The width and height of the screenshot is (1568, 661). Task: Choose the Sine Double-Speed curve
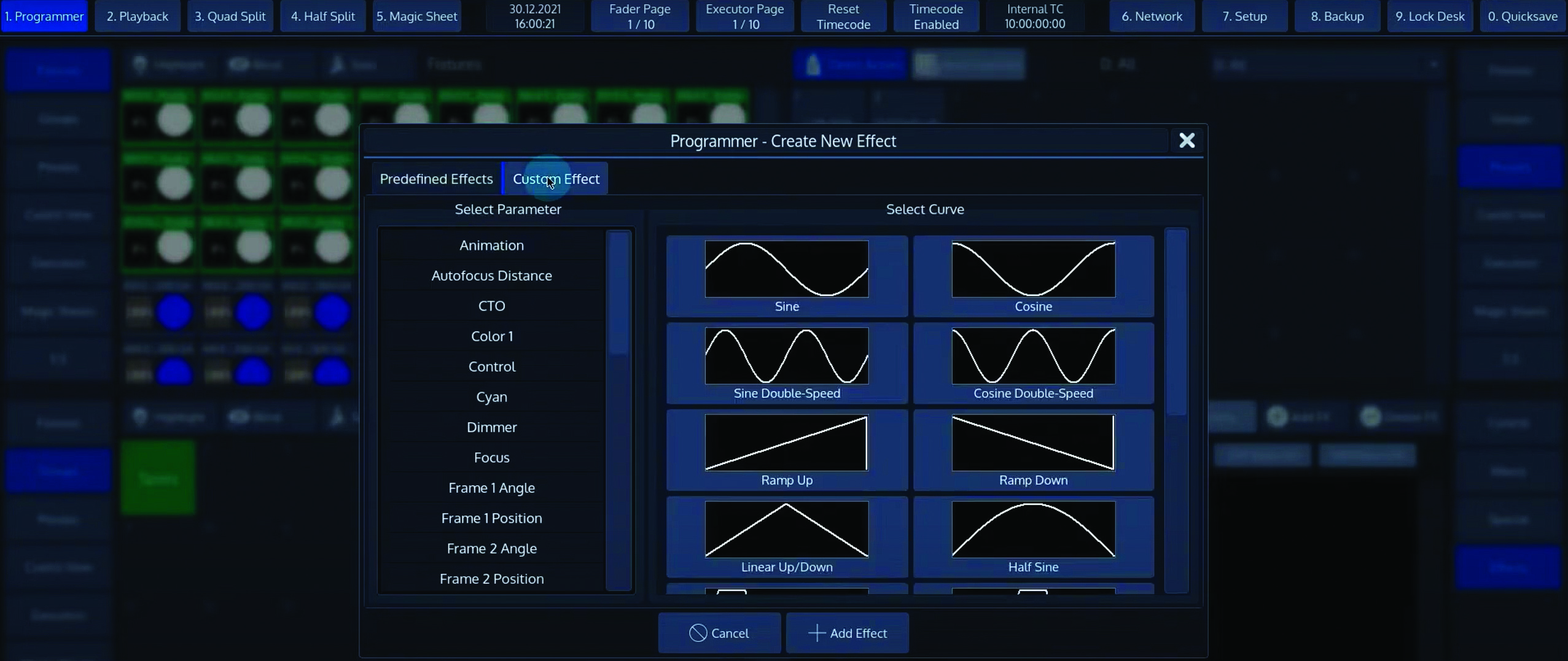click(787, 363)
